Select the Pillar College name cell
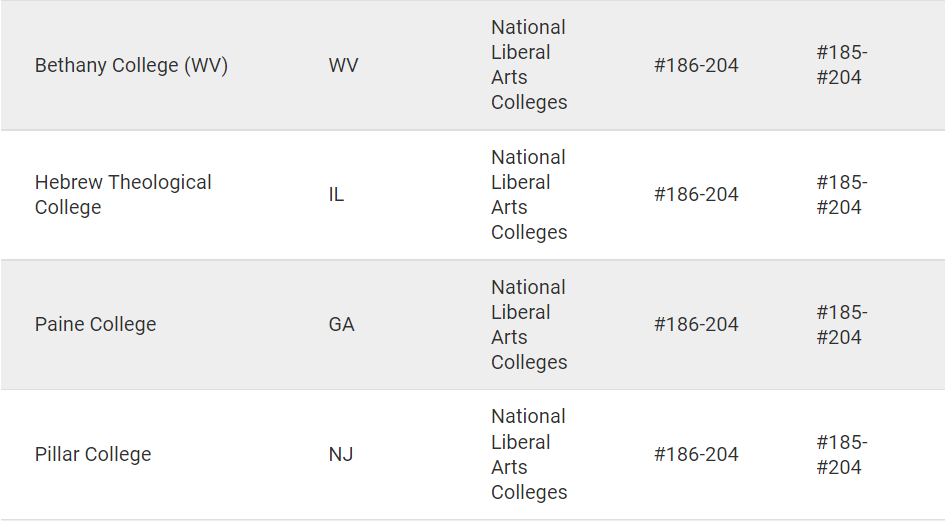The width and height of the screenshot is (946, 521). point(93,454)
